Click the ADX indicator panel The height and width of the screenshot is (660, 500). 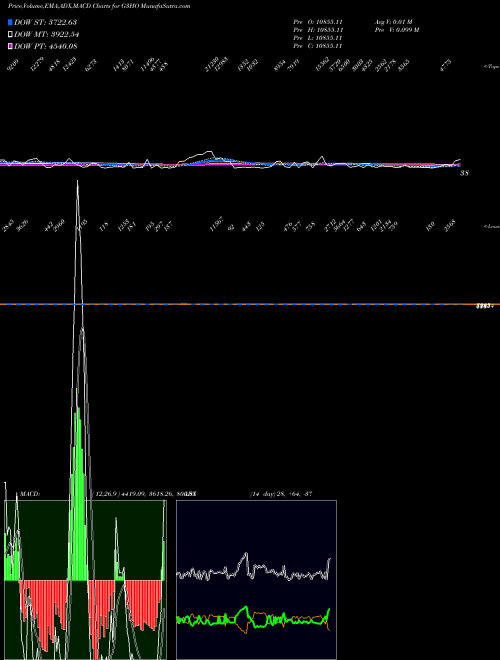[256, 580]
